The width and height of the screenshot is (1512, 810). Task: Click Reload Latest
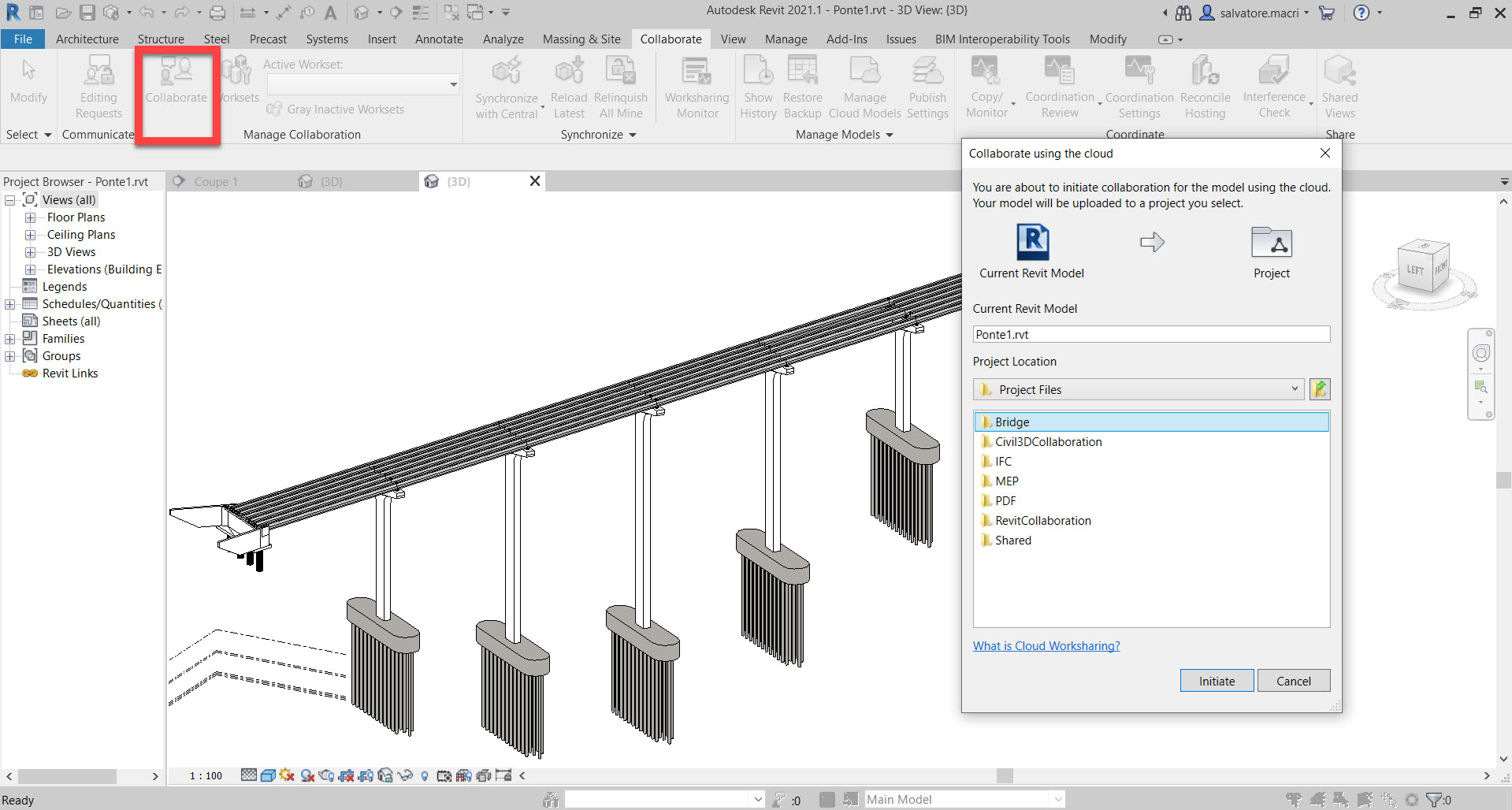click(x=569, y=87)
